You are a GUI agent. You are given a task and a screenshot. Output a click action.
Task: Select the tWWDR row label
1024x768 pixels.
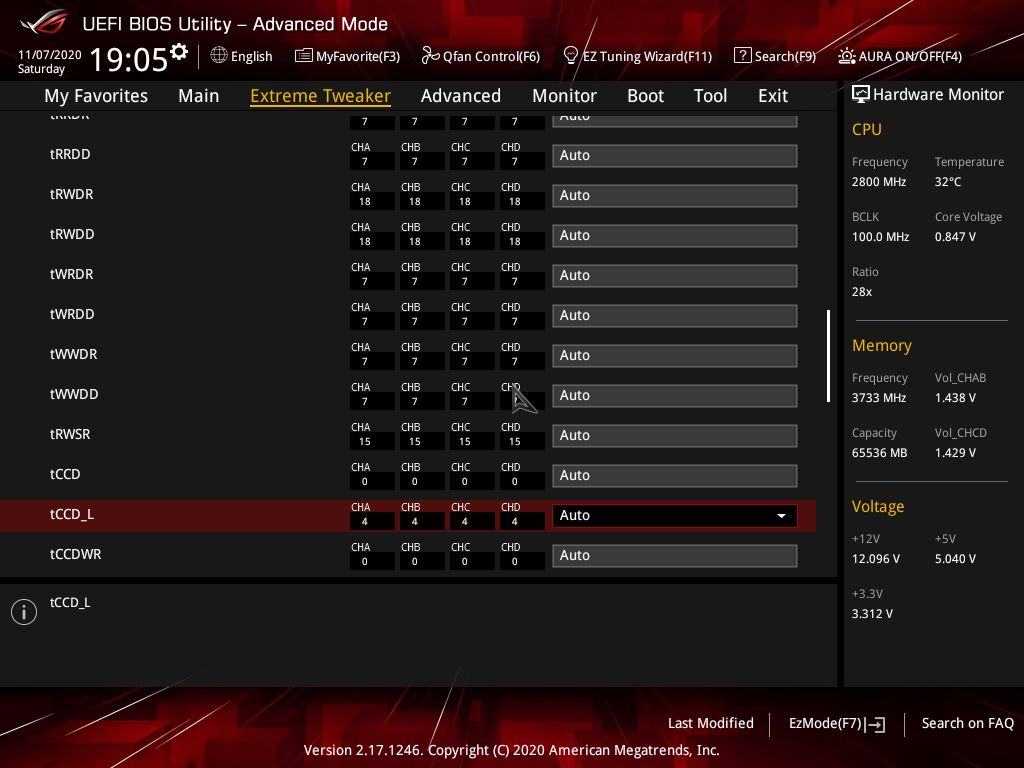pyautogui.click(x=73, y=355)
